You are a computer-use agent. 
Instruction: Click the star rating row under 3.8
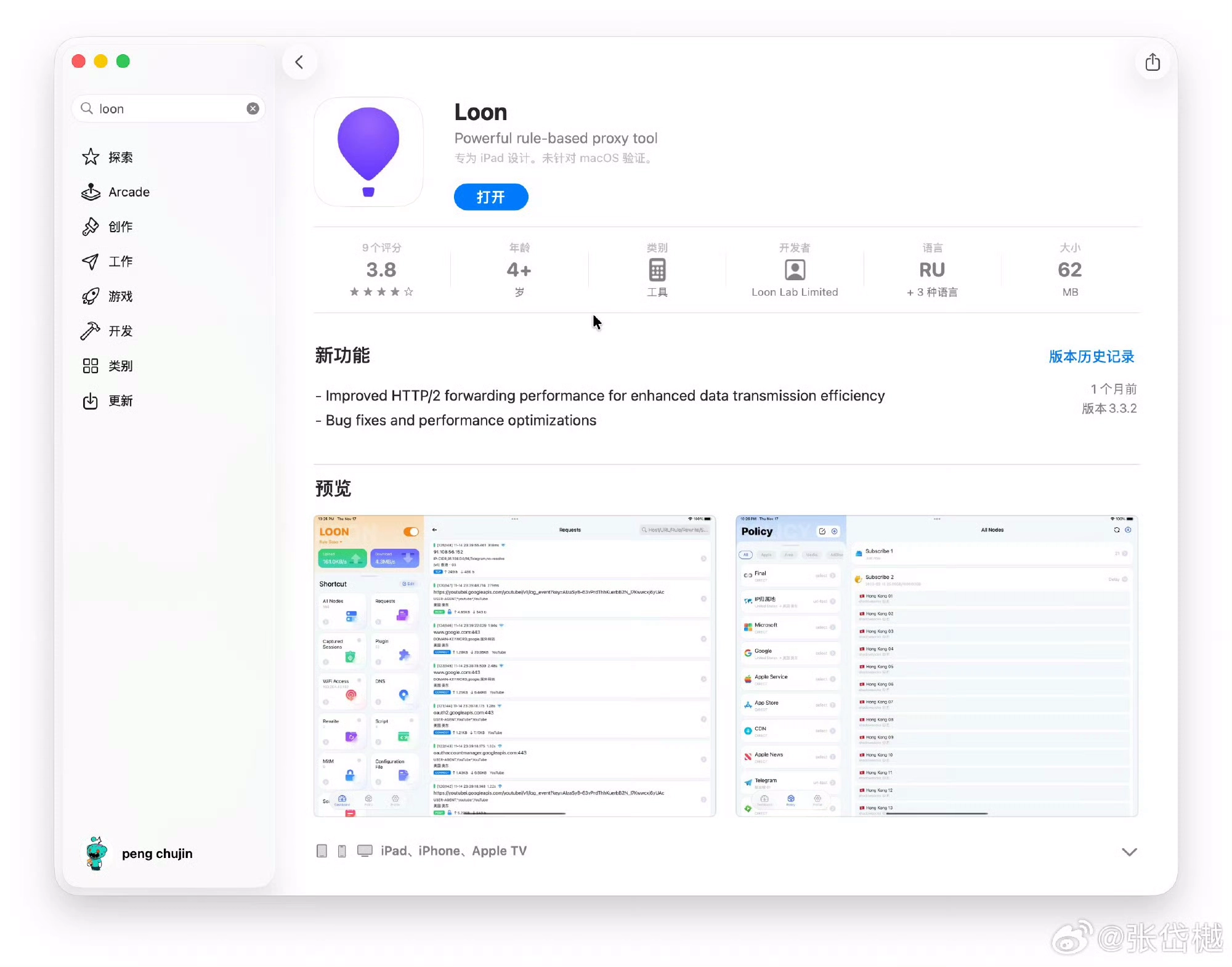point(381,292)
